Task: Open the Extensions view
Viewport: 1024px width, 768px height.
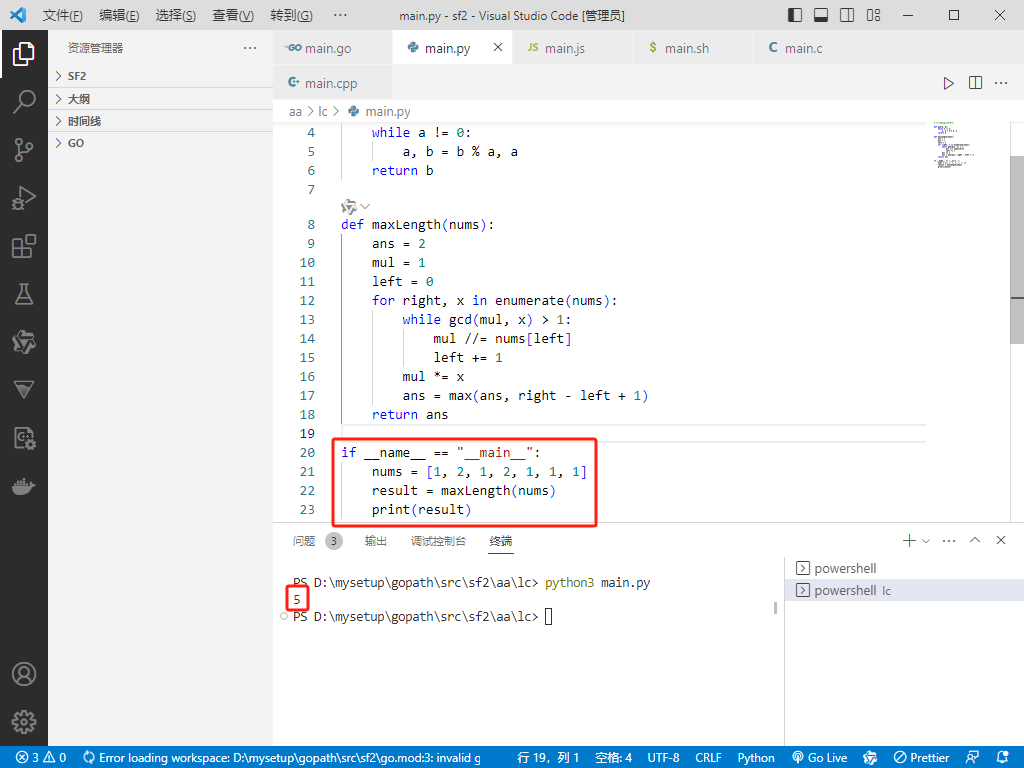Action: [x=24, y=246]
